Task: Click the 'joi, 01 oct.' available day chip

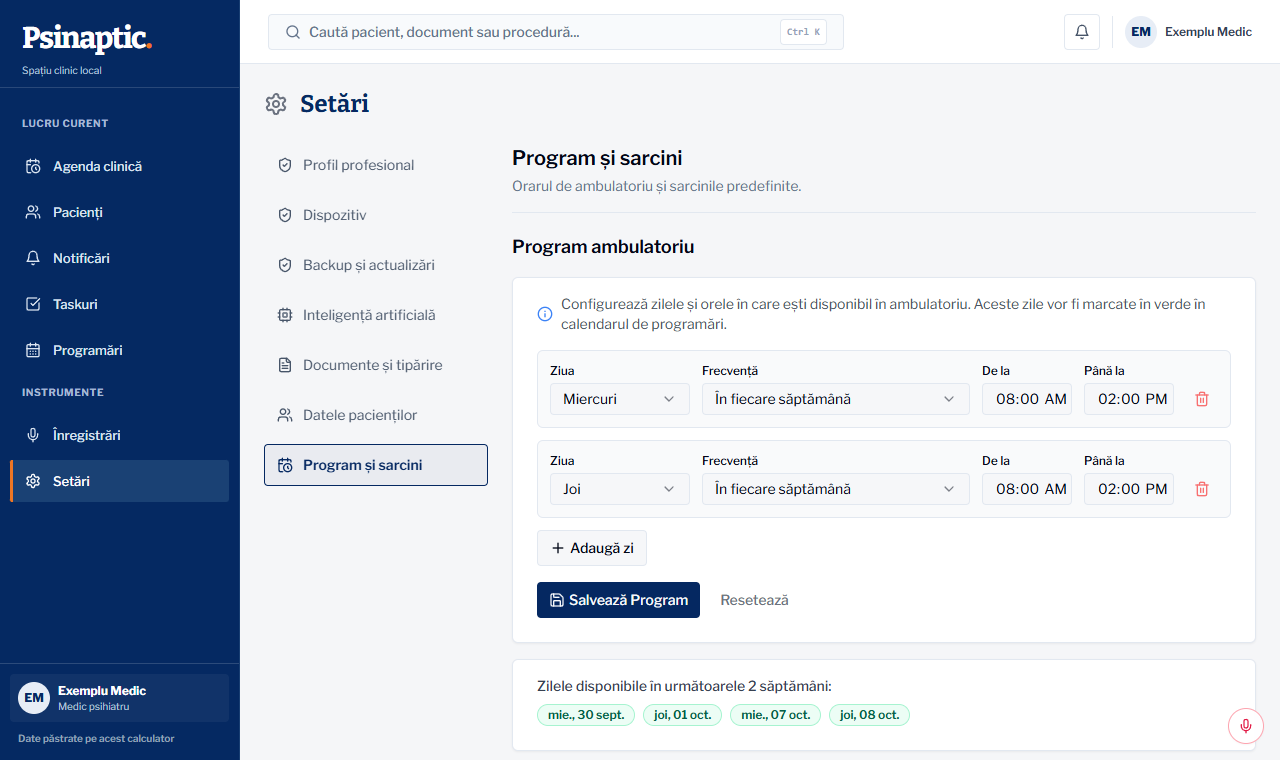Action: click(682, 715)
